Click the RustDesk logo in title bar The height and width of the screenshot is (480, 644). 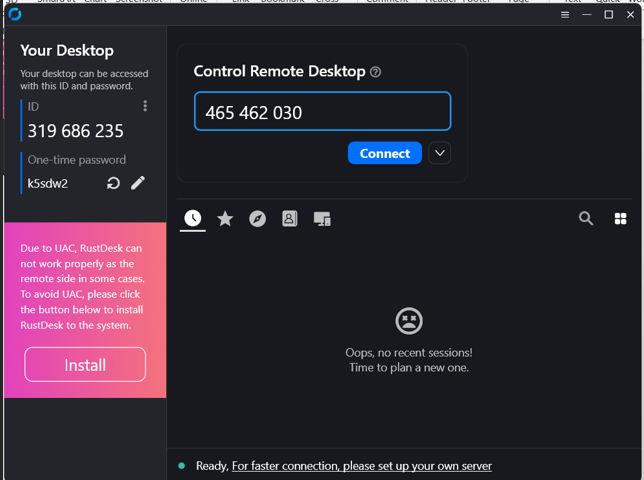pyautogui.click(x=15, y=14)
